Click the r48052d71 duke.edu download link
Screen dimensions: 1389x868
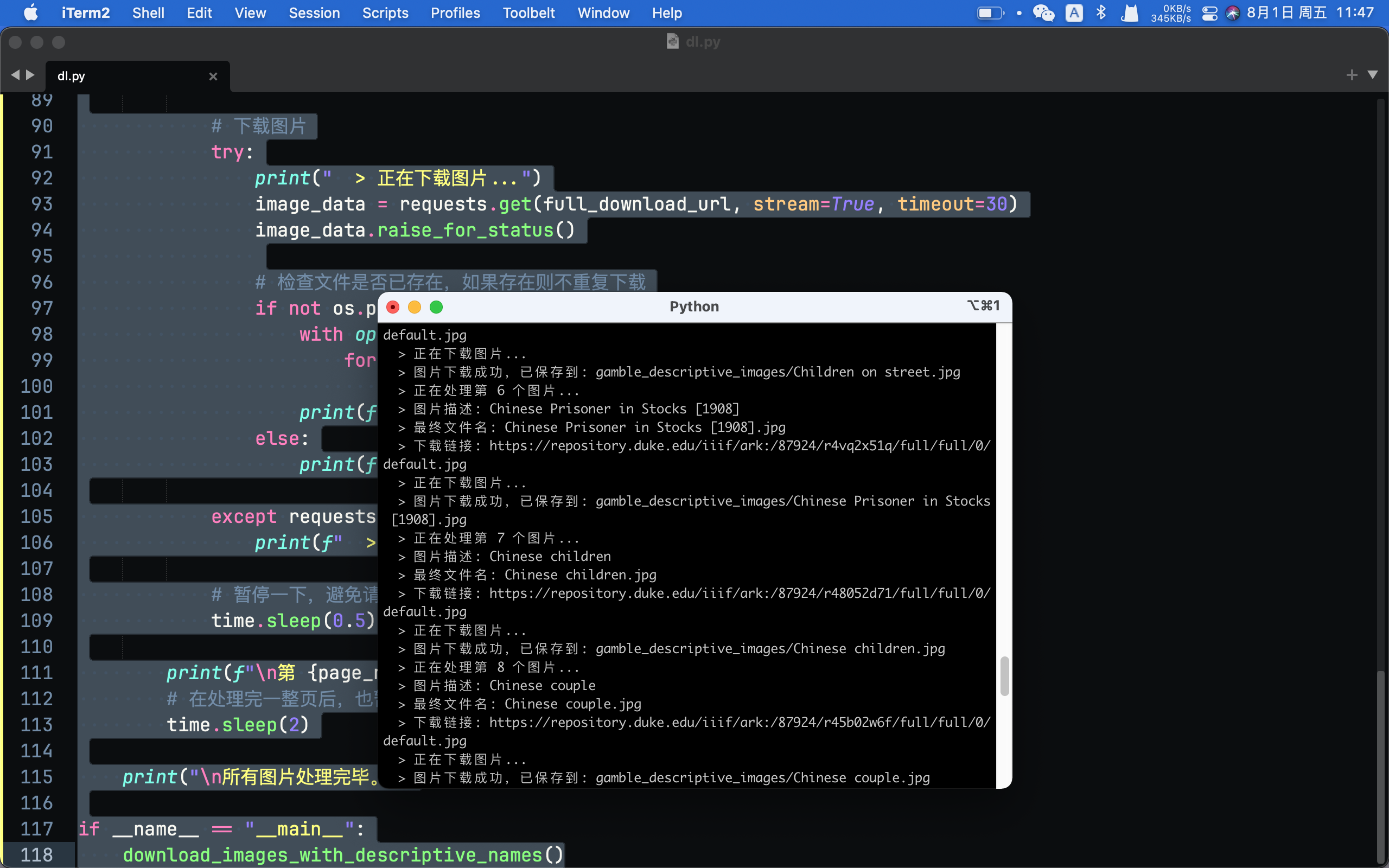(x=740, y=593)
